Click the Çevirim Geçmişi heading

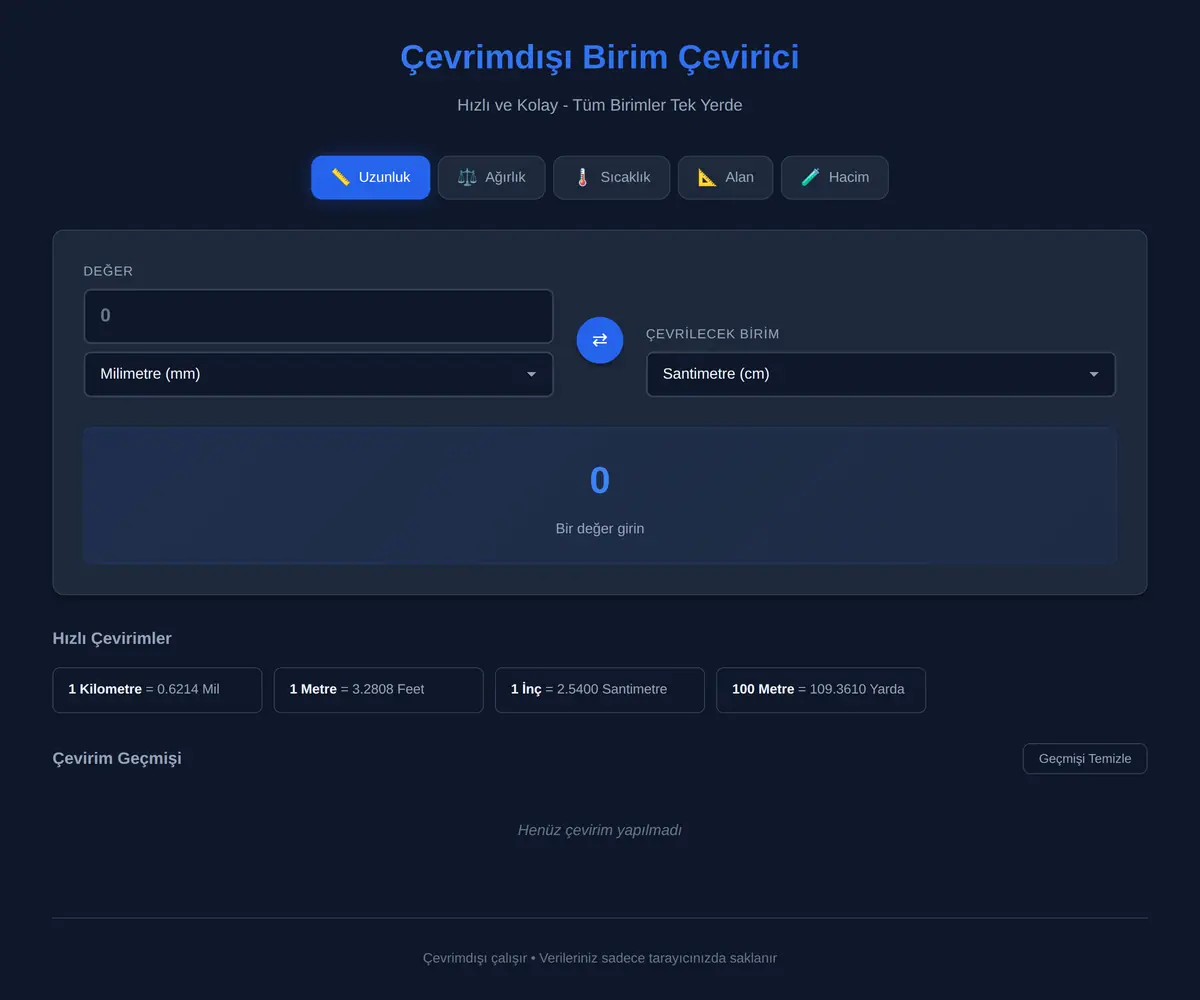point(117,758)
